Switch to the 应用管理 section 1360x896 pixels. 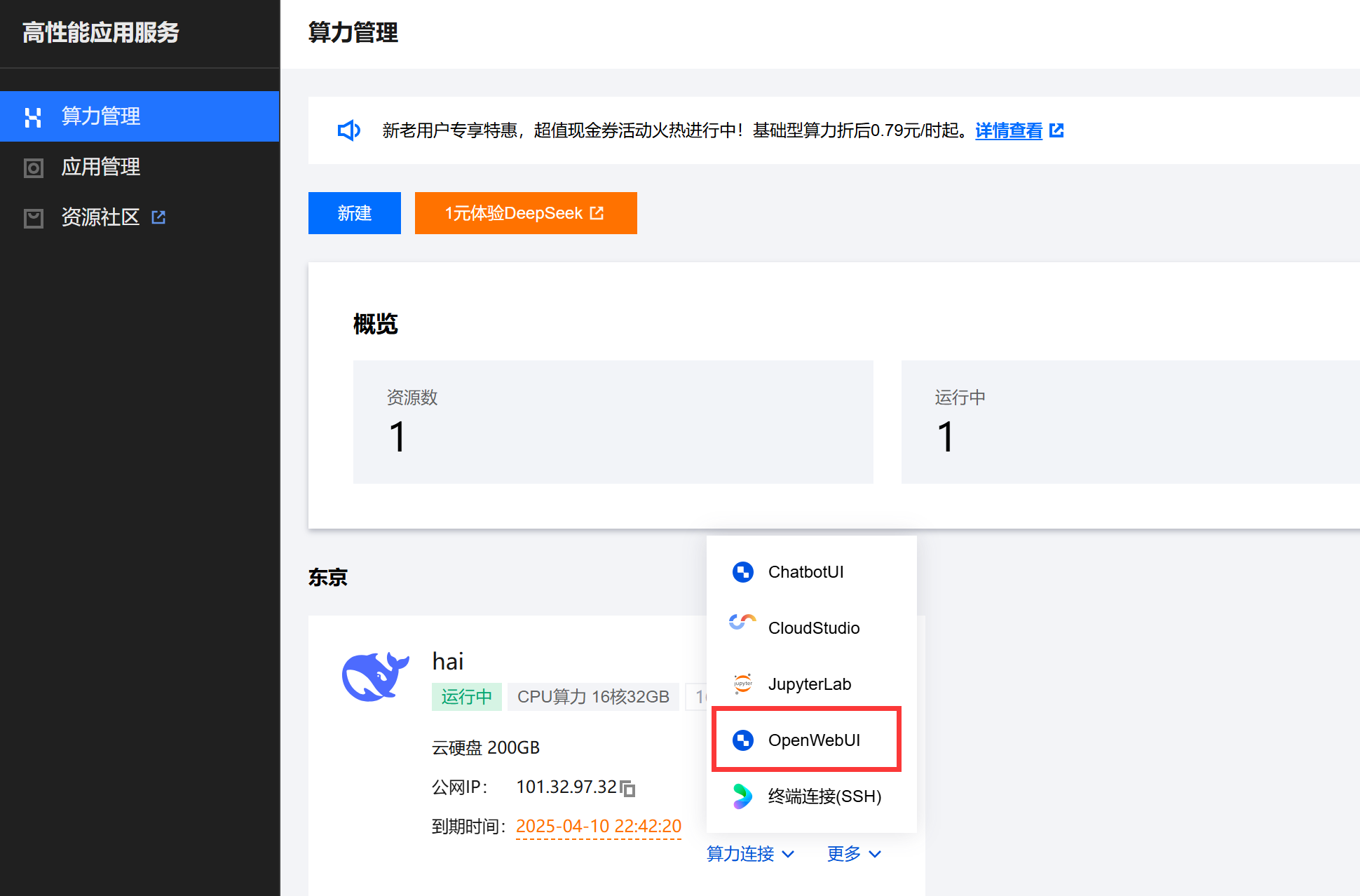pos(100,167)
